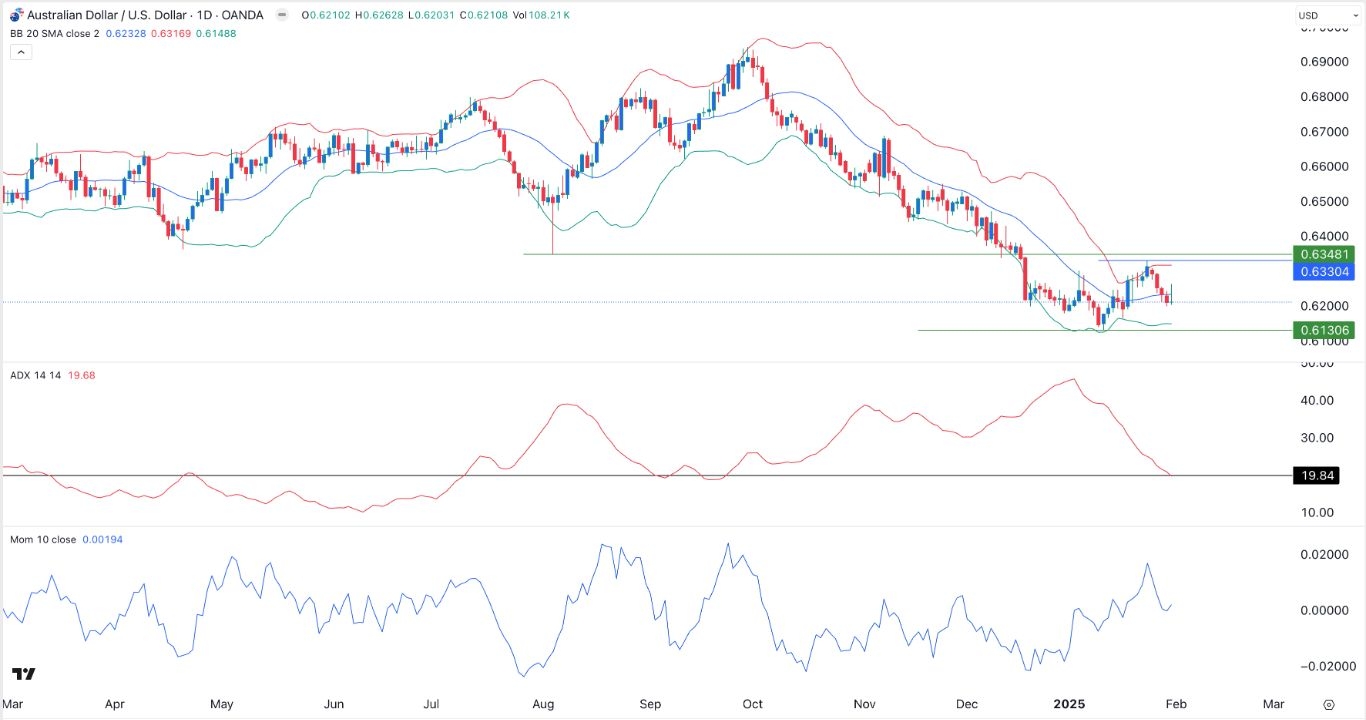Click the 0.63481 green price label
The height and width of the screenshot is (720, 1366).
1321,254
